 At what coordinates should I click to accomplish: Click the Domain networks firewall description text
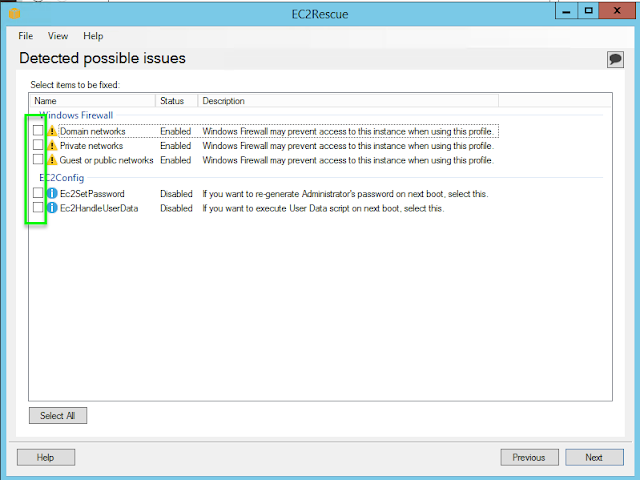[348, 131]
